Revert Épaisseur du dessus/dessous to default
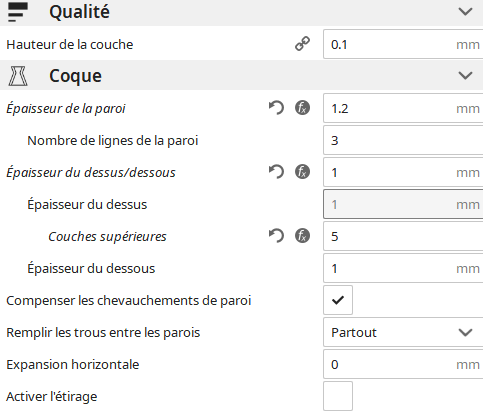The width and height of the screenshot is (483, 412). [x=276, y=172]
